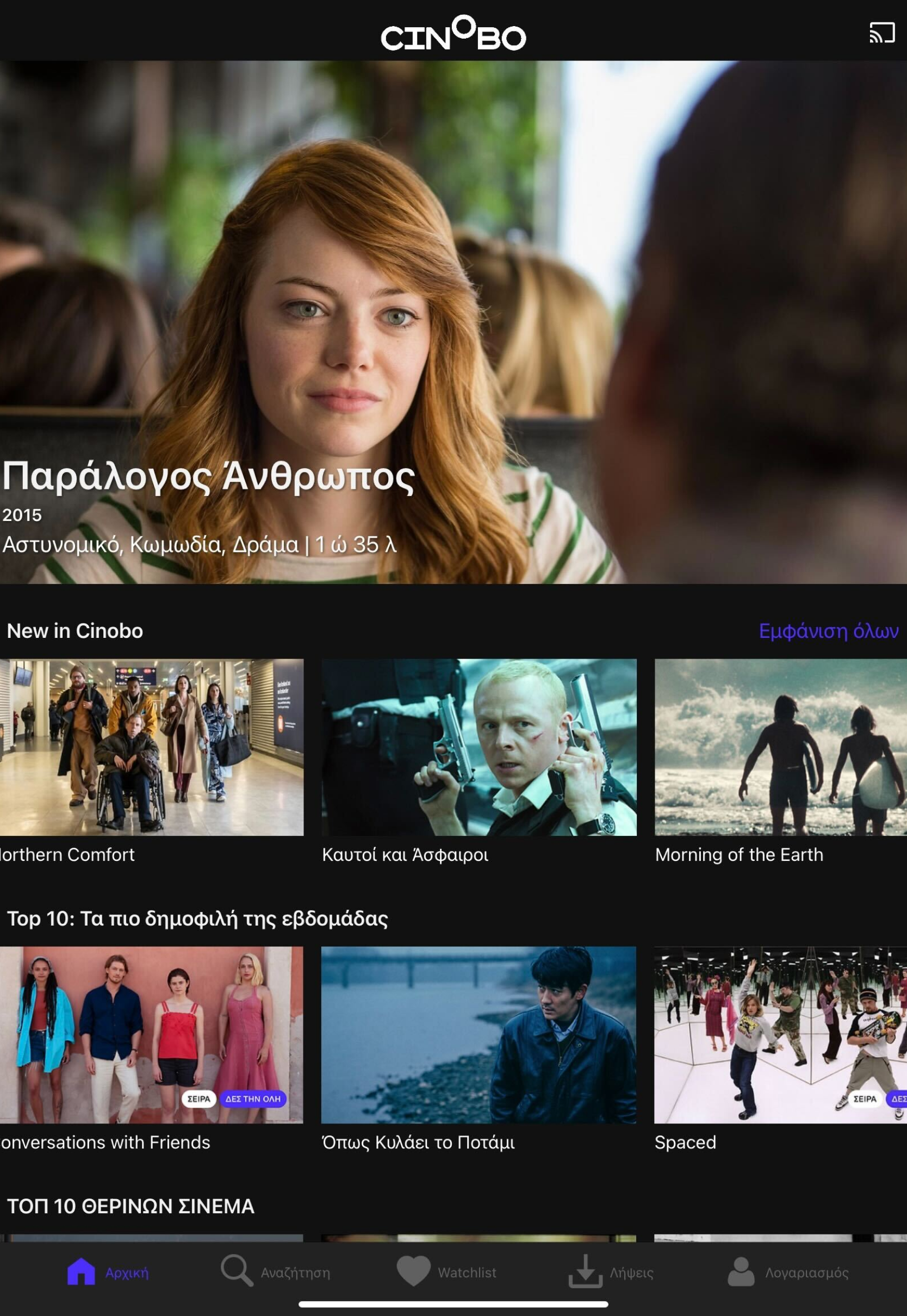Click the Conversations with Friends title text

coord(105,1142)
